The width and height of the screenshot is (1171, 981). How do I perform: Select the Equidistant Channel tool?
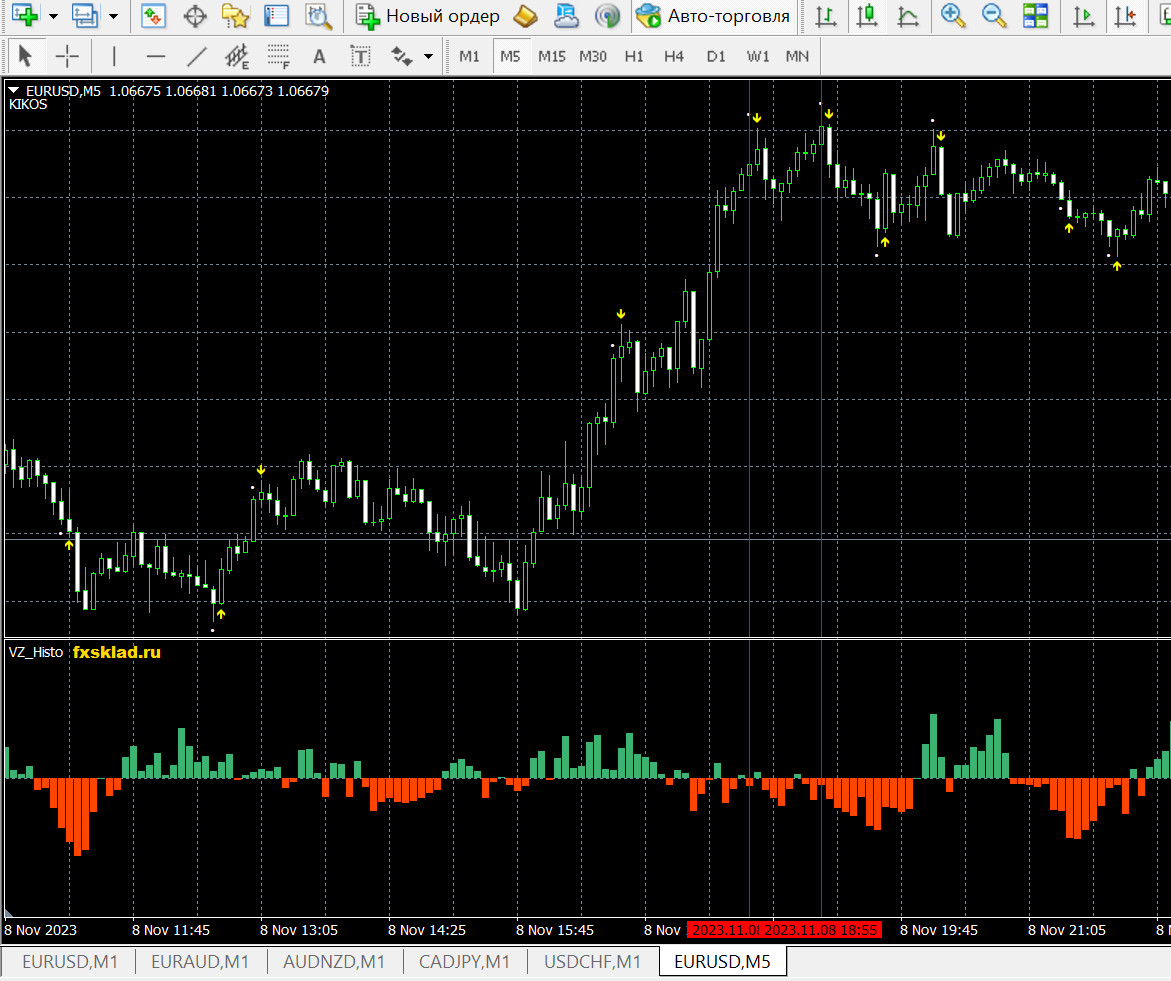(x=237, y=56)
